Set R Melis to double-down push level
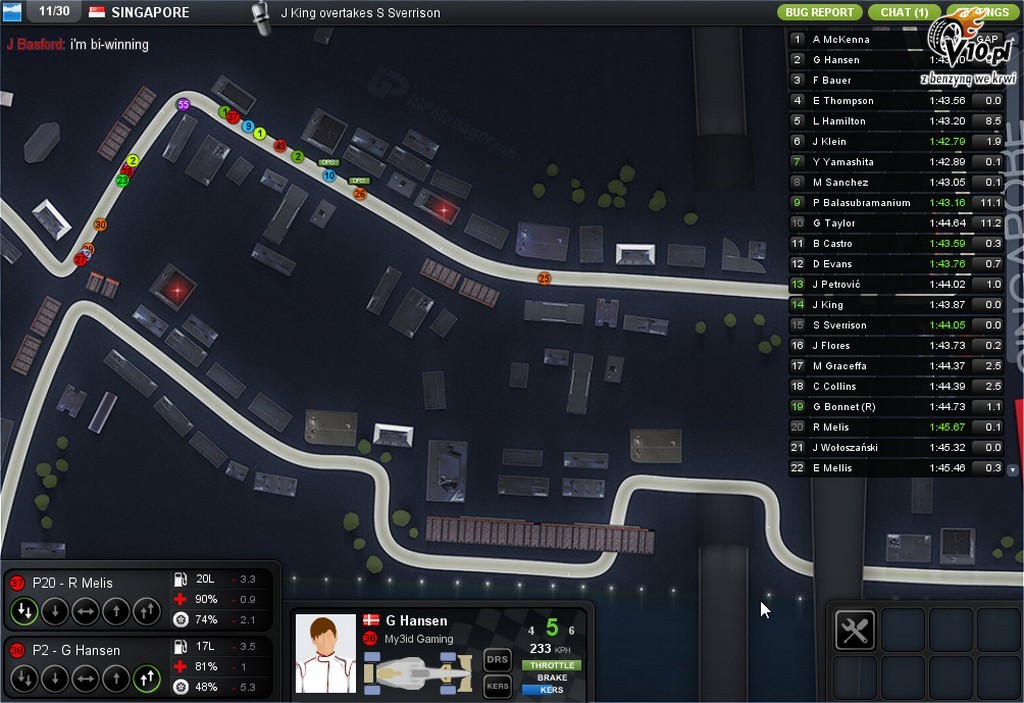Screen dimensions: 1024x703 pyautogui.click(x=24, y=611)
